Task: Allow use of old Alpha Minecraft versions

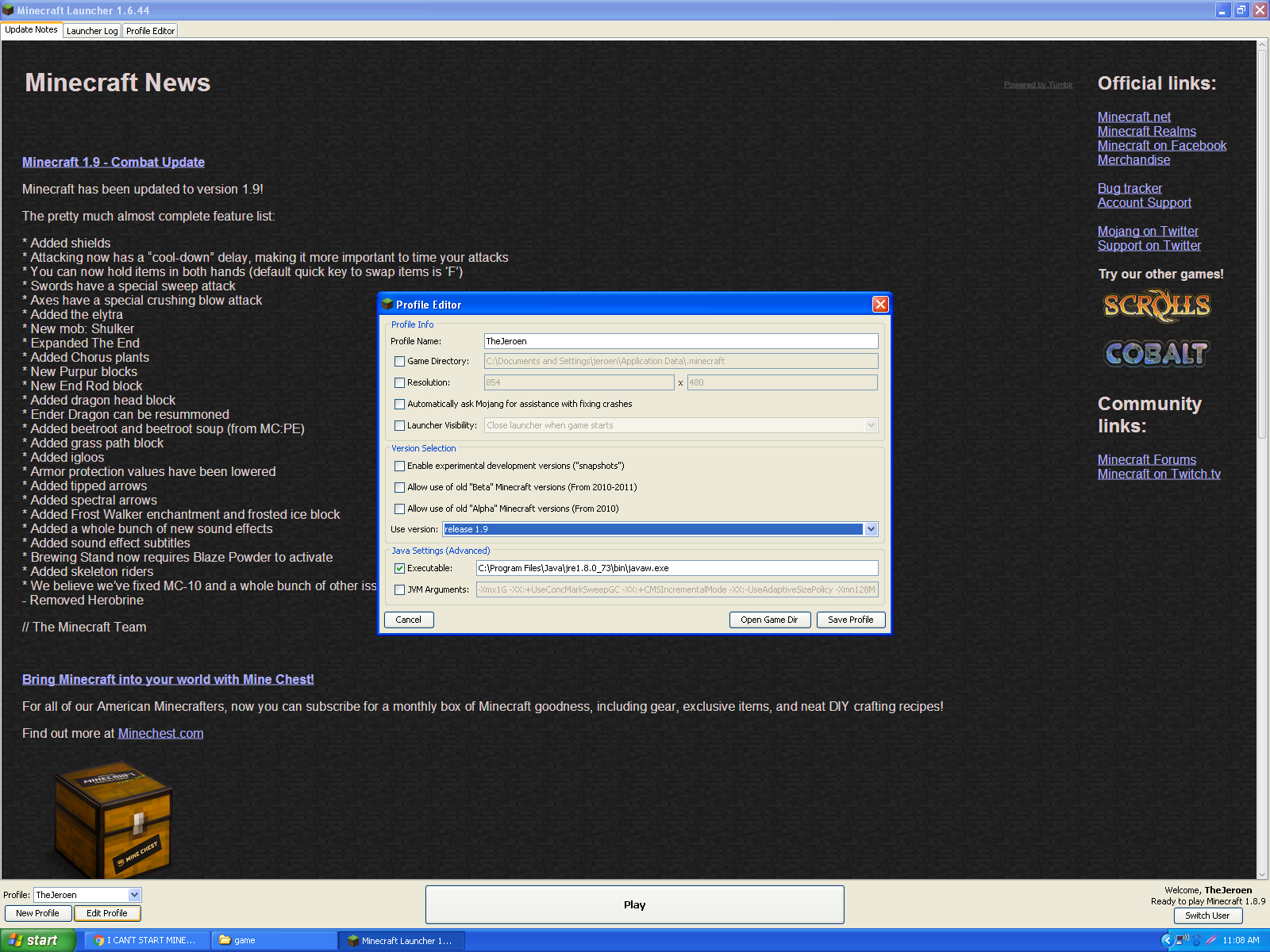Action: [399, 509]
